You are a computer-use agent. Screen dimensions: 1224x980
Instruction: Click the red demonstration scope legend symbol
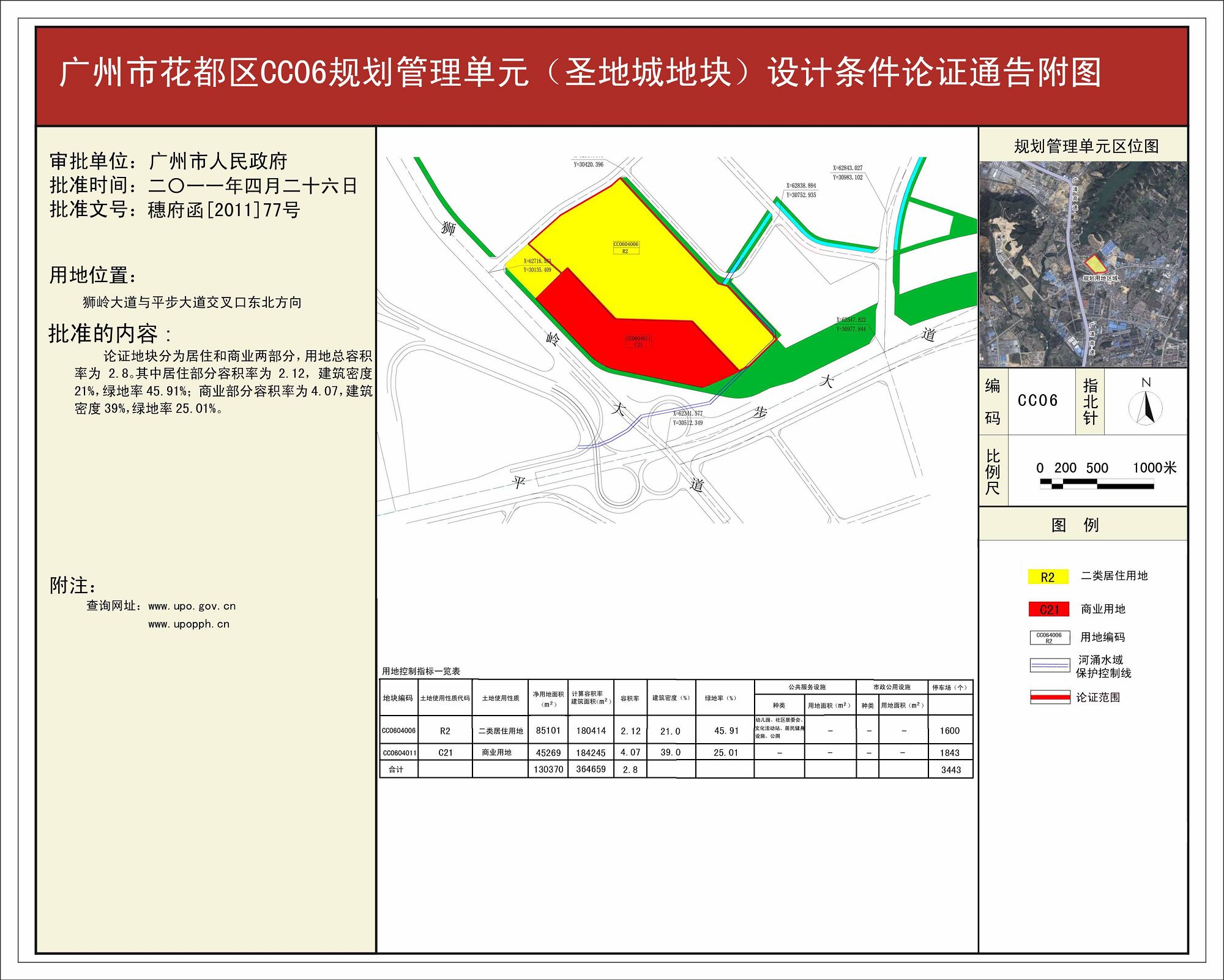coord(1049,697)
